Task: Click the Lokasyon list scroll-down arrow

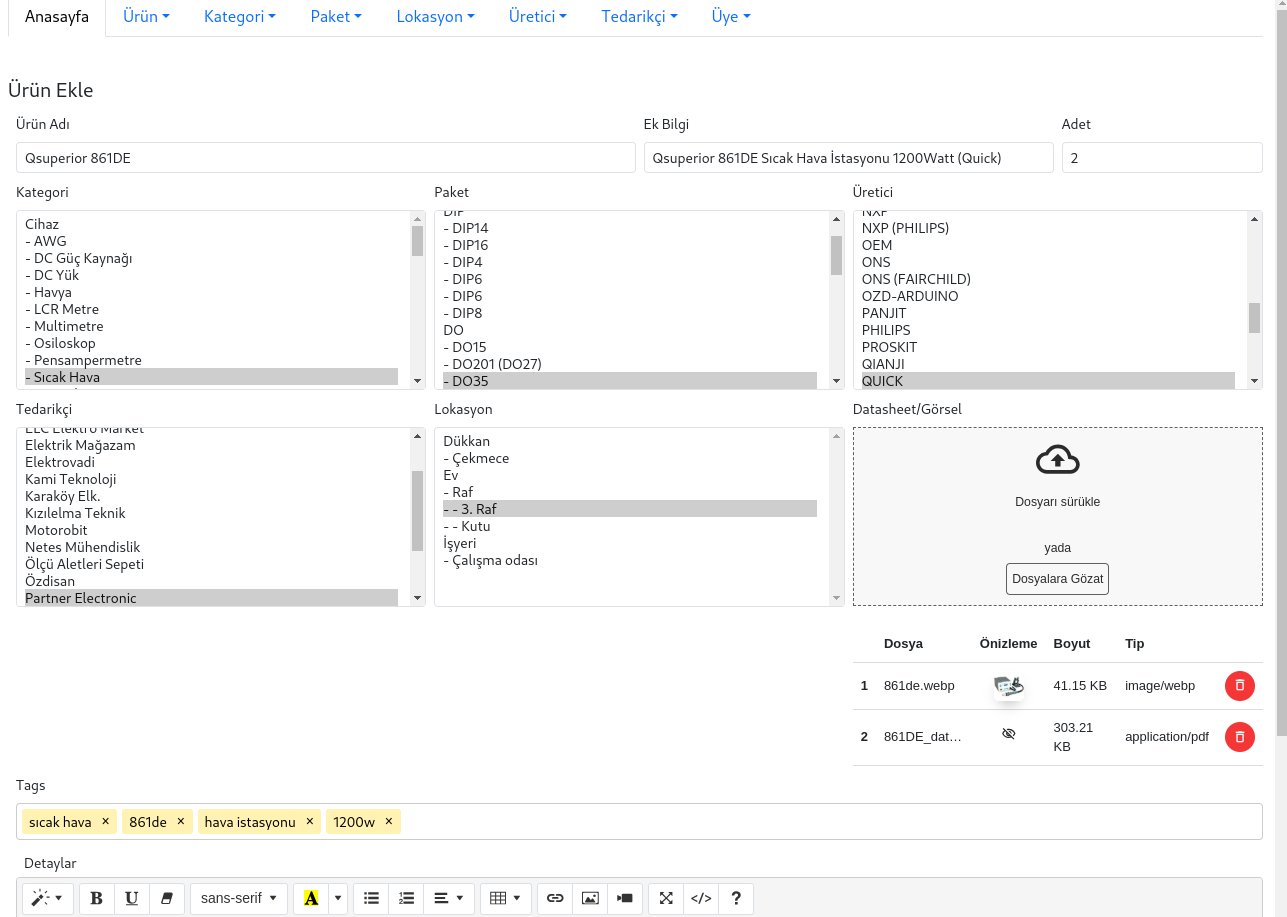Action: coord(836,598)
